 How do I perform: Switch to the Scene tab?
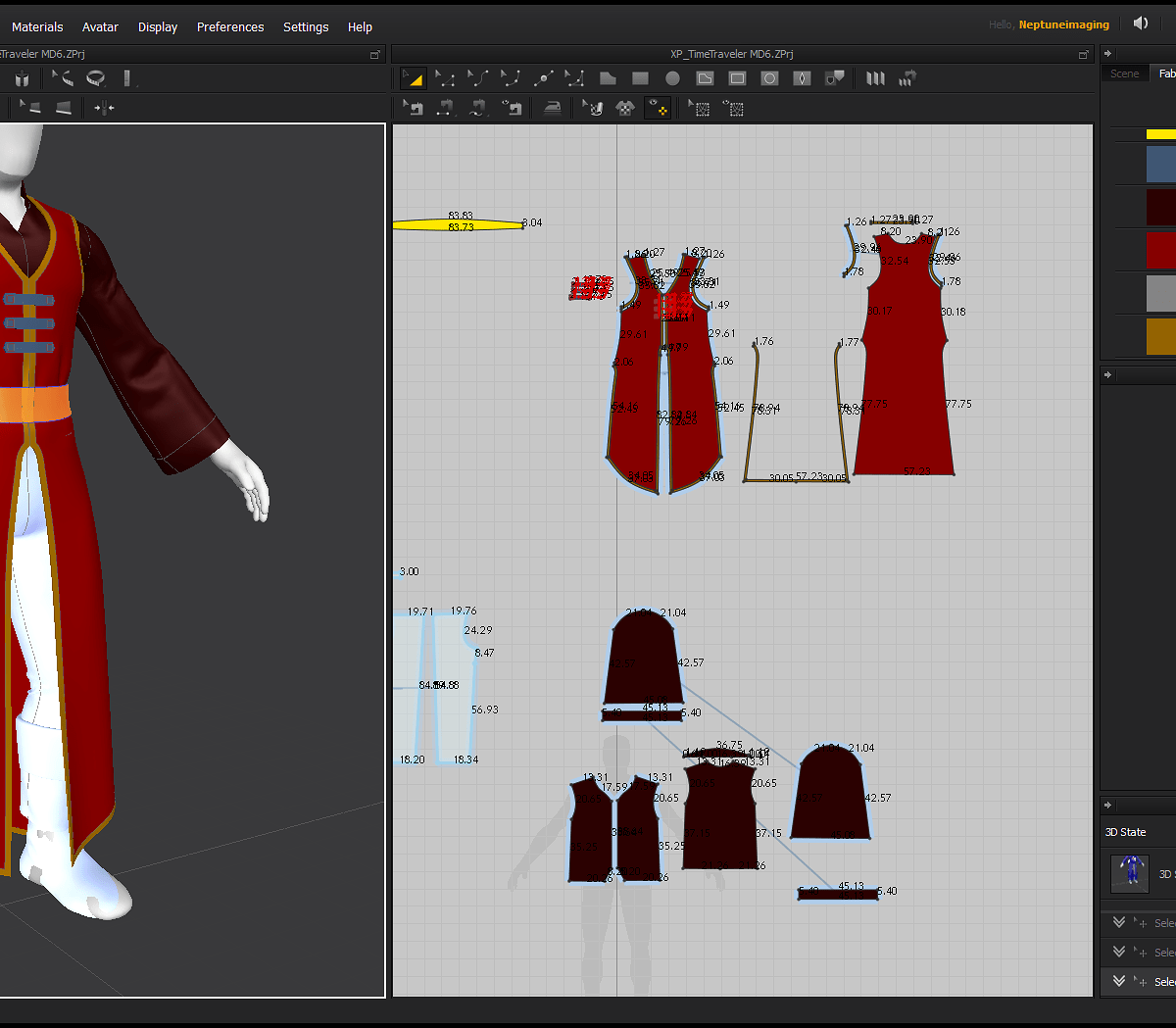coord(1124,73)
